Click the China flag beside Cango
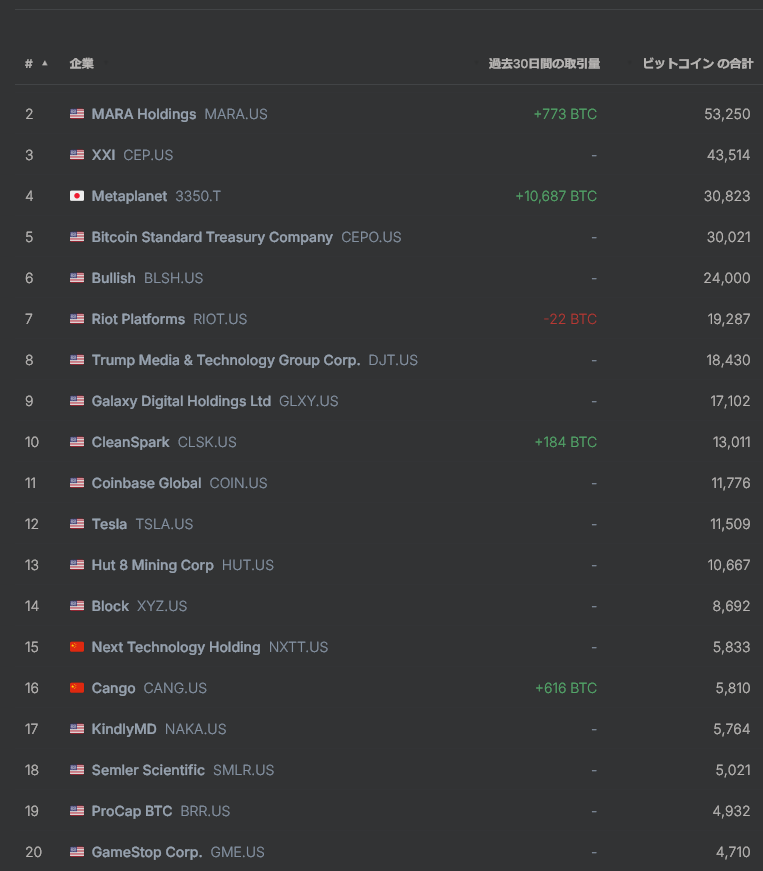Viewport: 763px width, 871px height. point(77,688)
